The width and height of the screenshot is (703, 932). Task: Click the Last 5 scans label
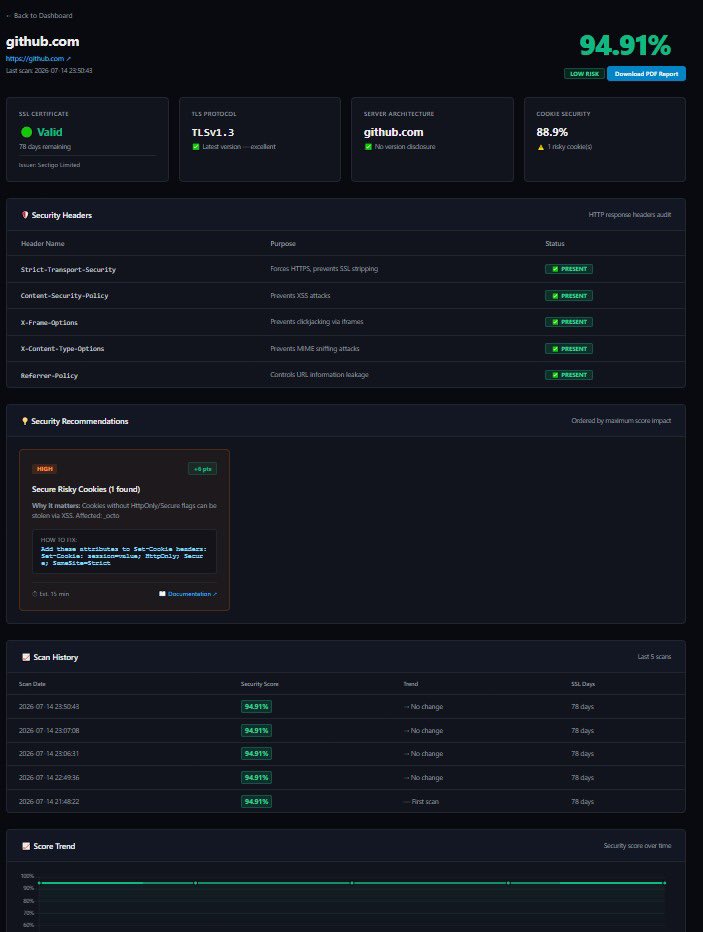[x=654, y=657]
